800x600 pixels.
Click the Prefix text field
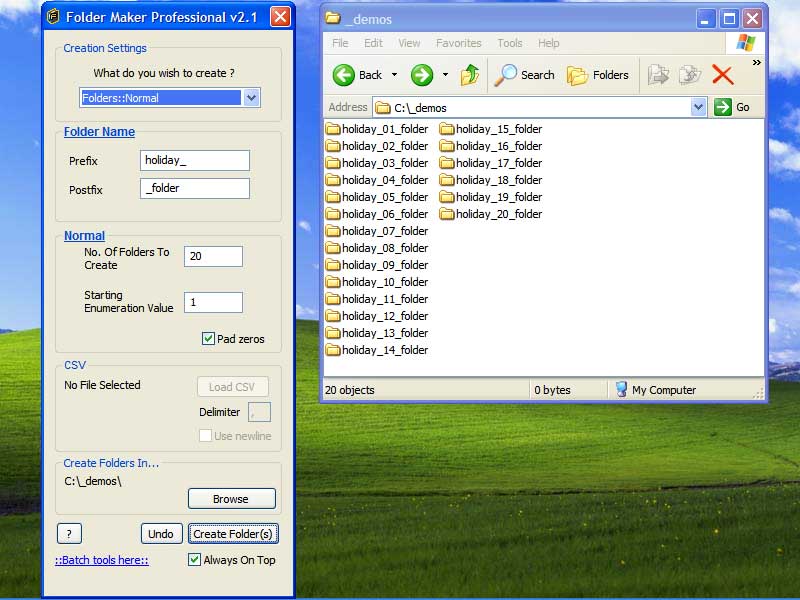pyautogui.click(x=195, y=160)
